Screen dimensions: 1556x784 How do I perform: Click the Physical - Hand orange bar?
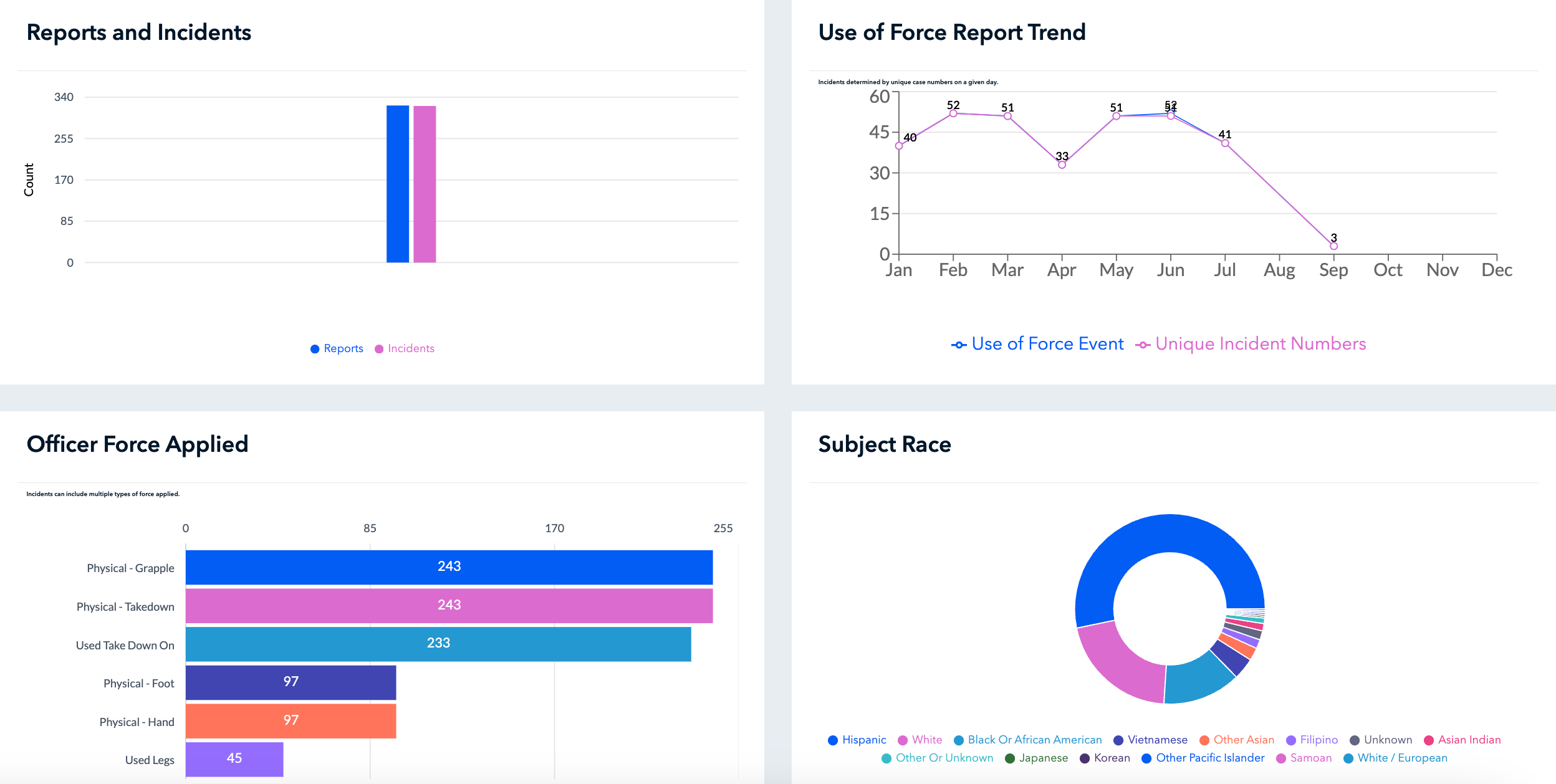point(291,720)
